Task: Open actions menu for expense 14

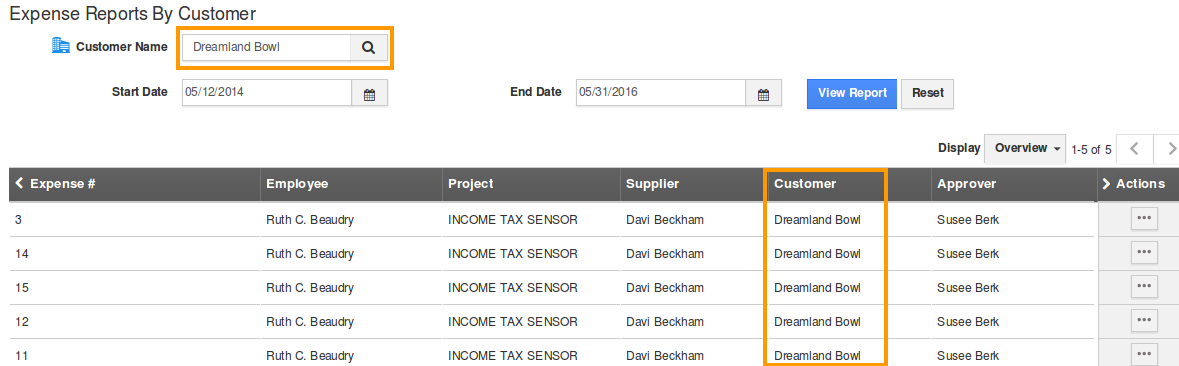Action: (1144, 253)
